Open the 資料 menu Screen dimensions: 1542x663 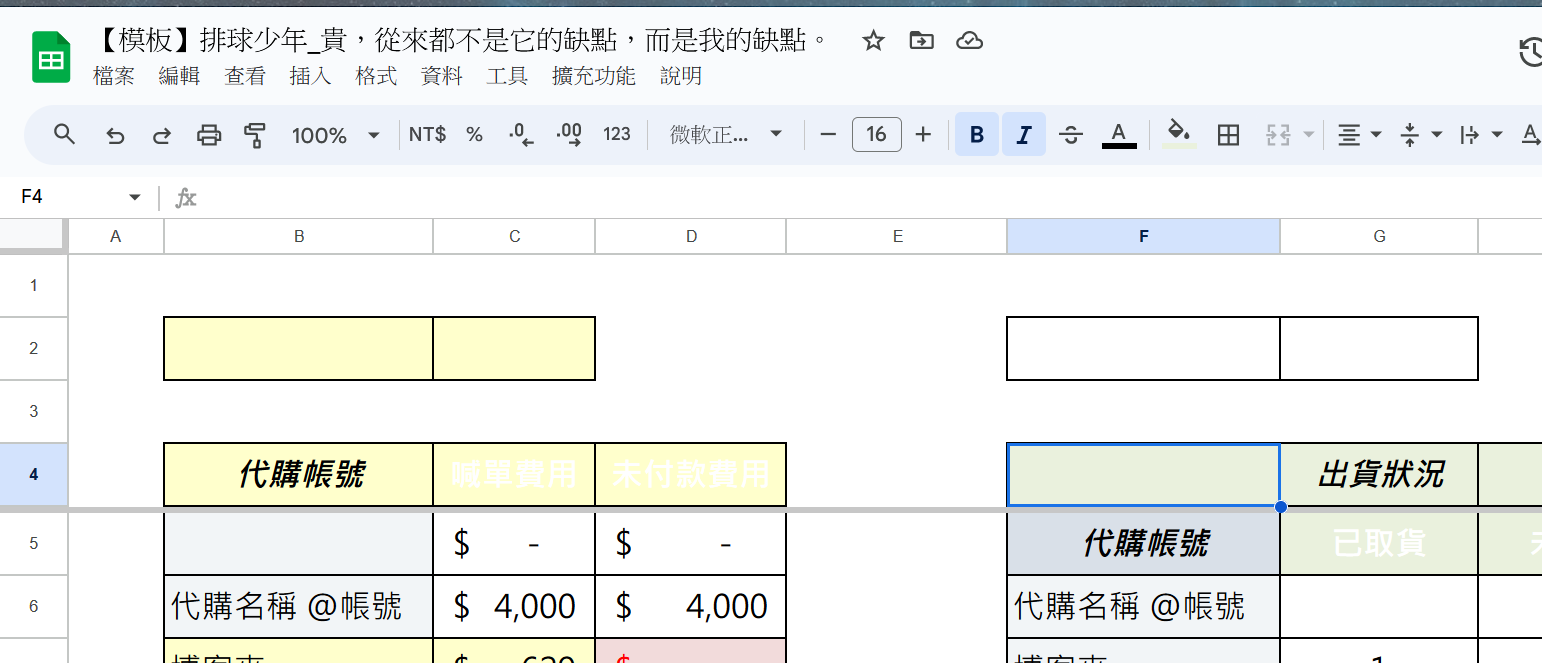[x=442, y=76]
